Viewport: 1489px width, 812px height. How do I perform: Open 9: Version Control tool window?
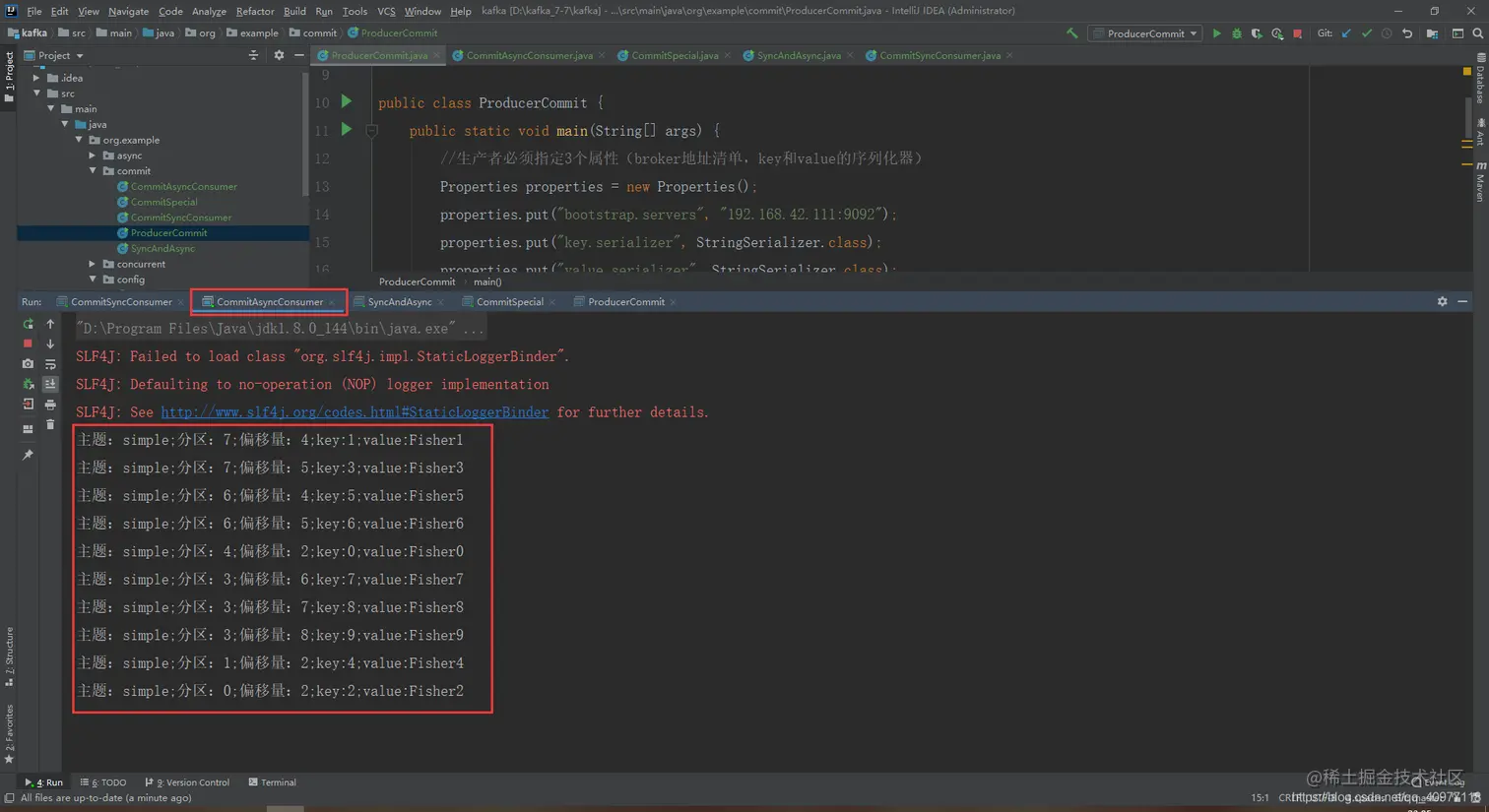pyautogui.click(x=187, y=782)
